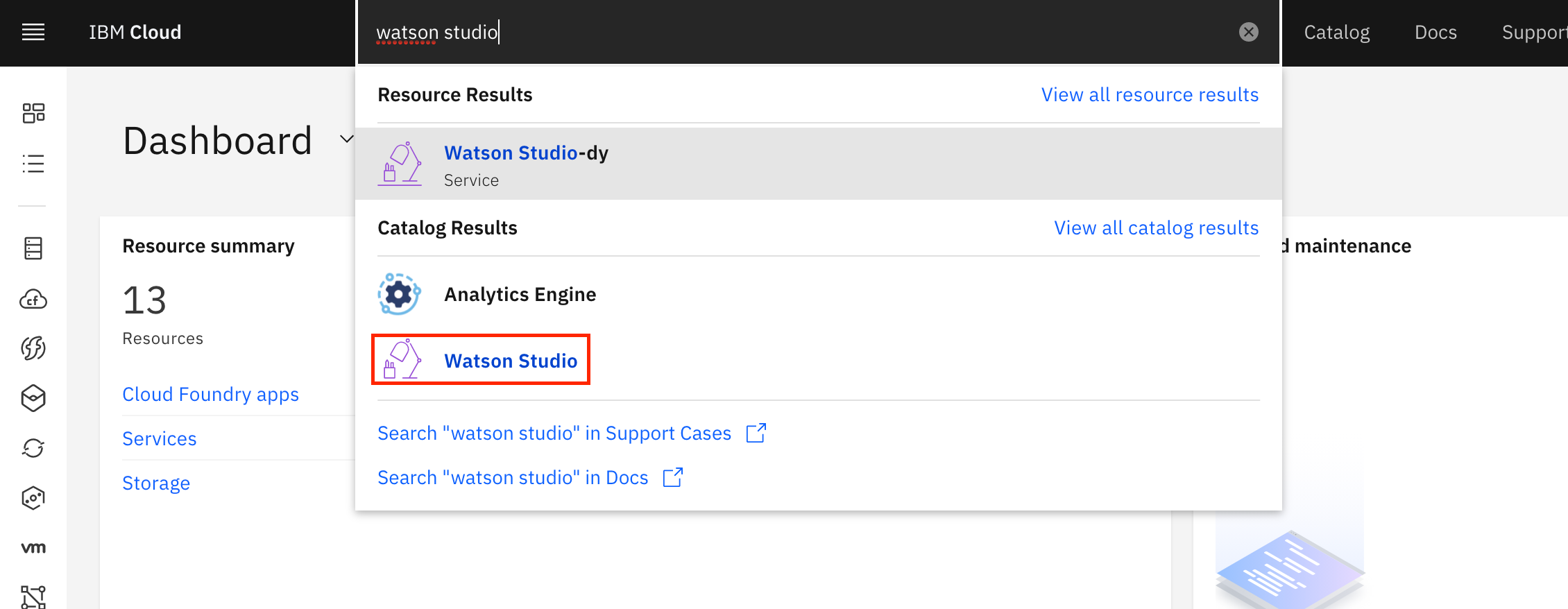The image size is (1568, 609).
Task: Click the maintenance card heading
Action: pos(1347,246)
